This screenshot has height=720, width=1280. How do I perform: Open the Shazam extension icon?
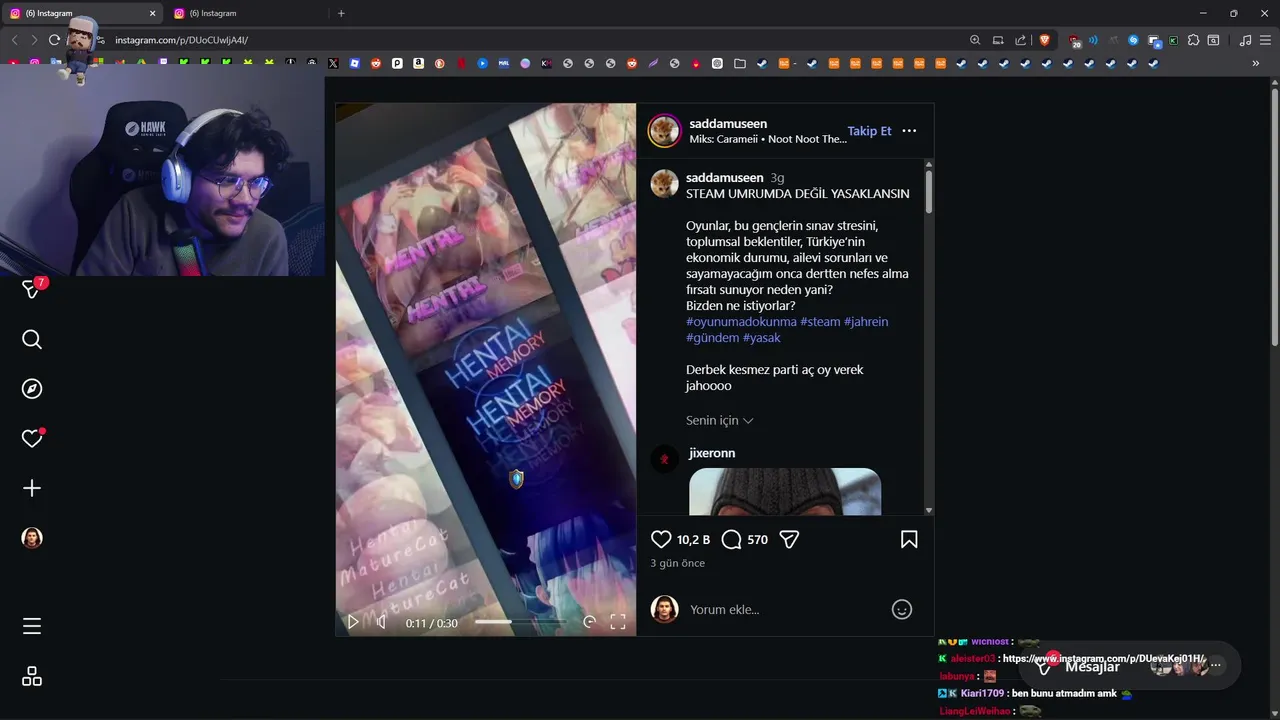tap(1133, 40)
